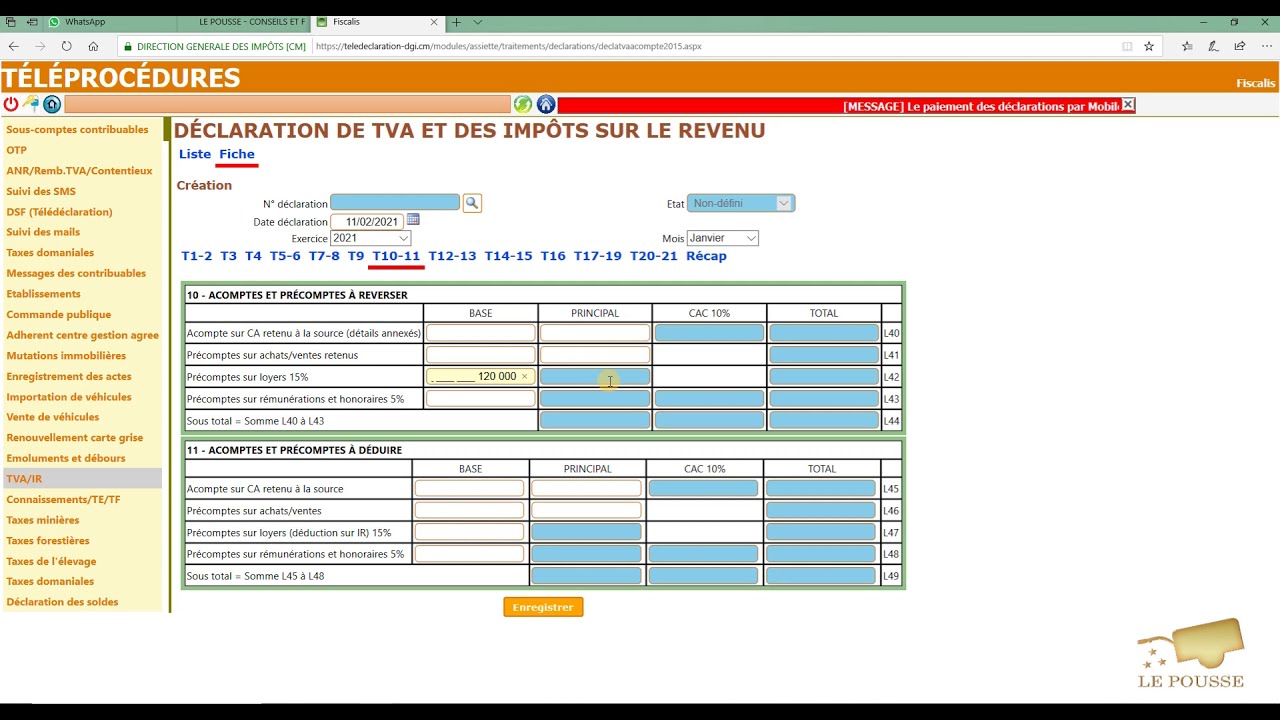Open Déclaration des soldes in sidebar

[62, 602]
